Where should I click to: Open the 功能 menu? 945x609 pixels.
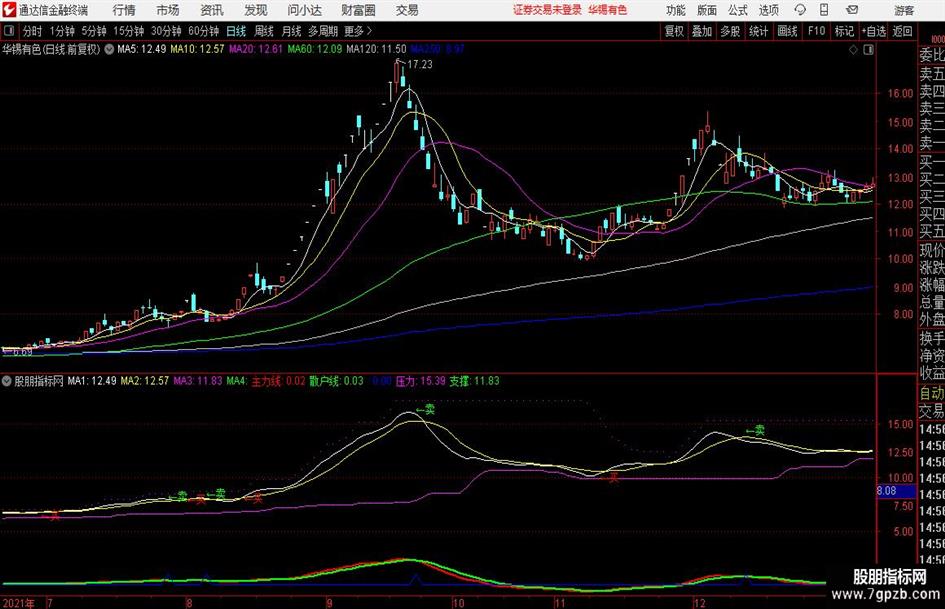[x=676, y=10]
